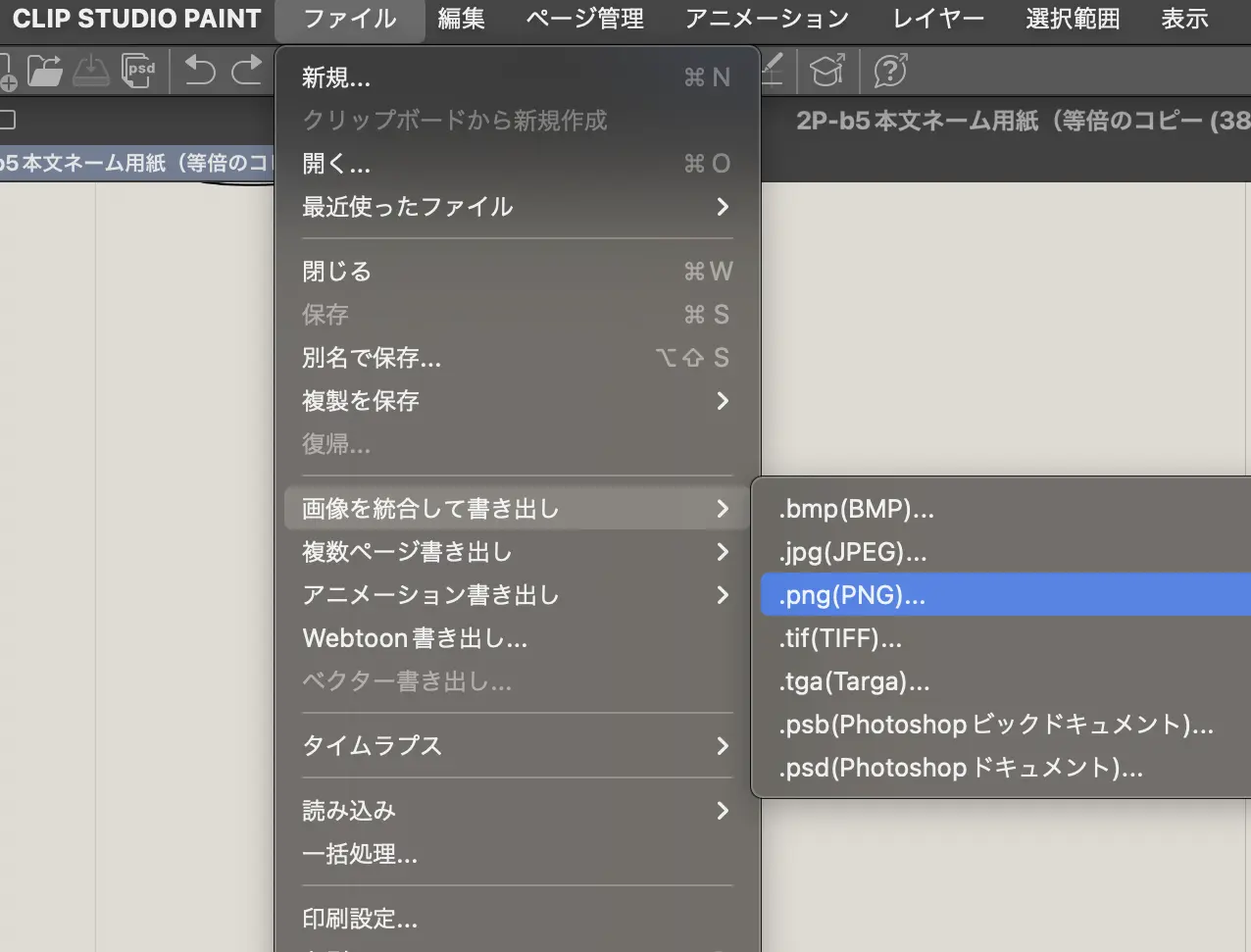Click the 2P-b5本文ネーム用紙 document title
Image resolution: width=1251 pixels, height=952 pixels.
pos(1023,121)
